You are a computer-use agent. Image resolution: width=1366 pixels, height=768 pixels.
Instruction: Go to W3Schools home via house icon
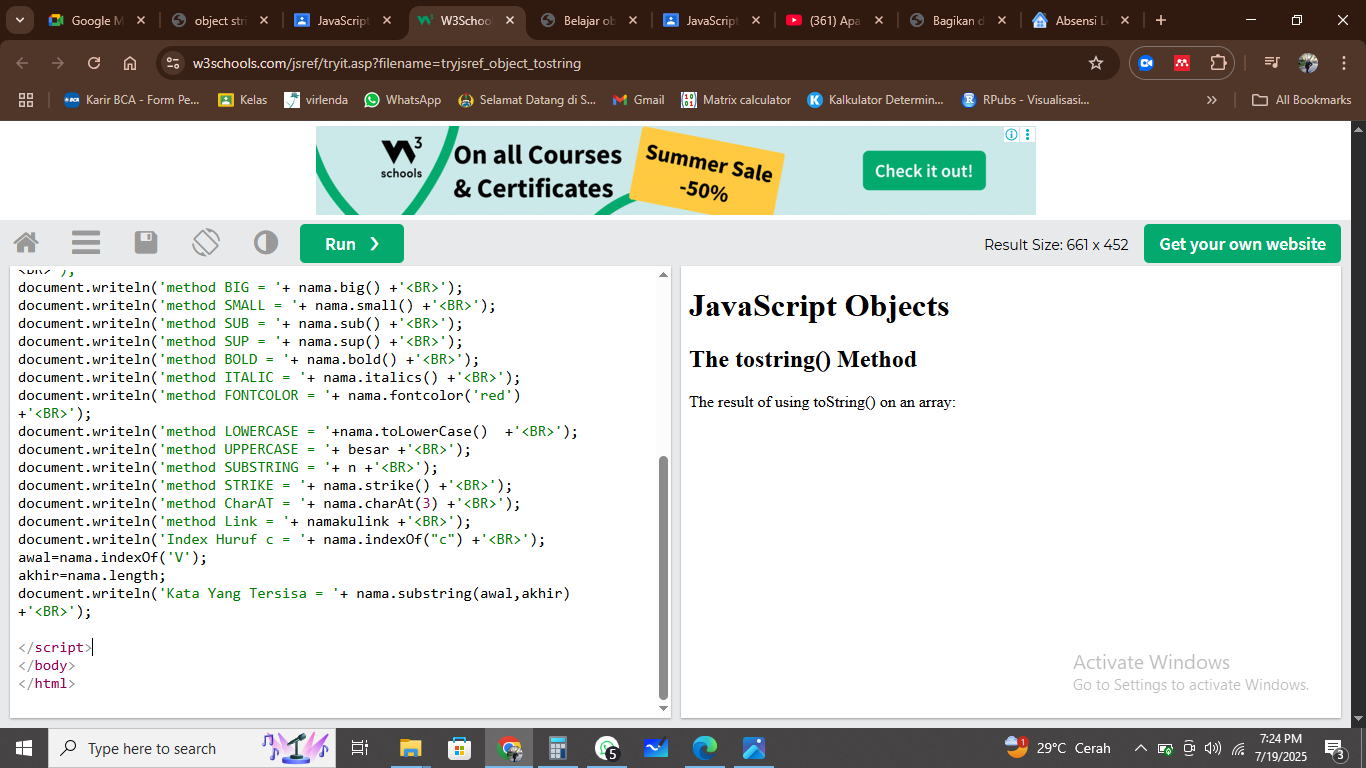(x=26, y=243)
